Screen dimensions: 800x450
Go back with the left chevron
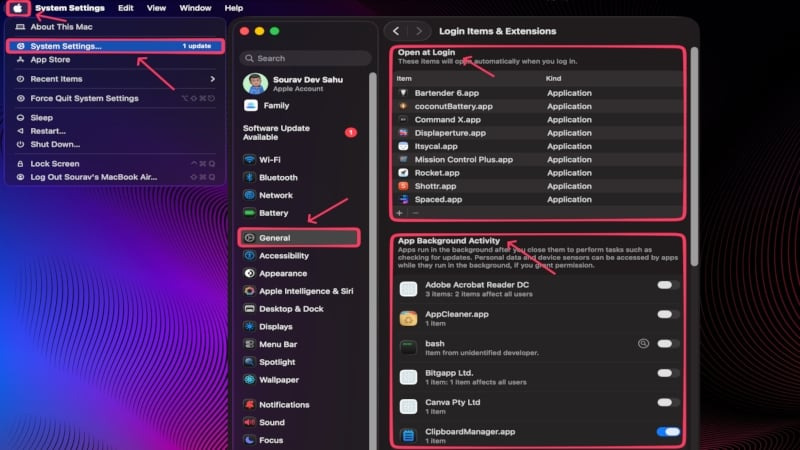[396, 31]
